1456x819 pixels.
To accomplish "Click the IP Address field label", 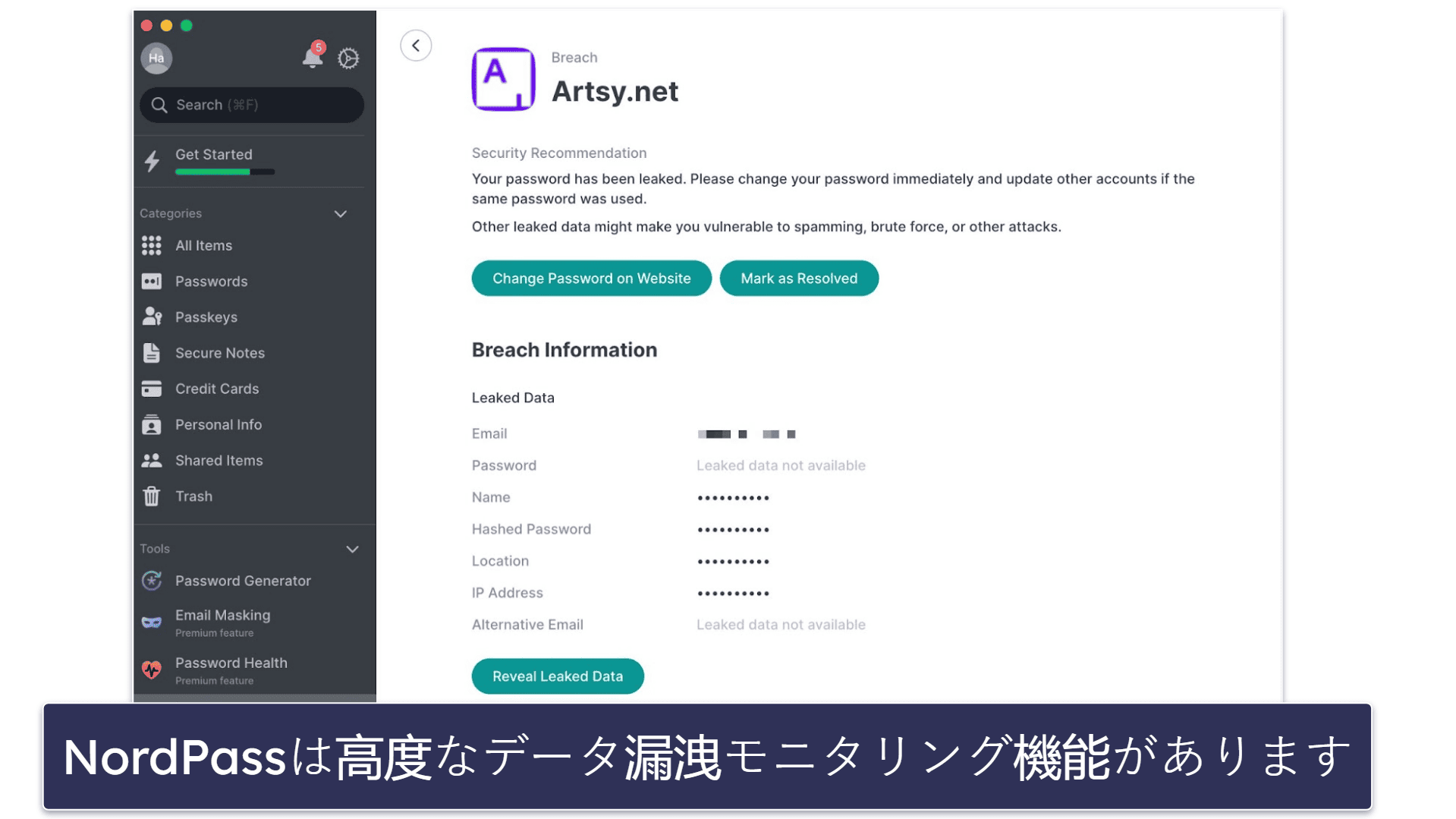I will click(x=508, y=593).
